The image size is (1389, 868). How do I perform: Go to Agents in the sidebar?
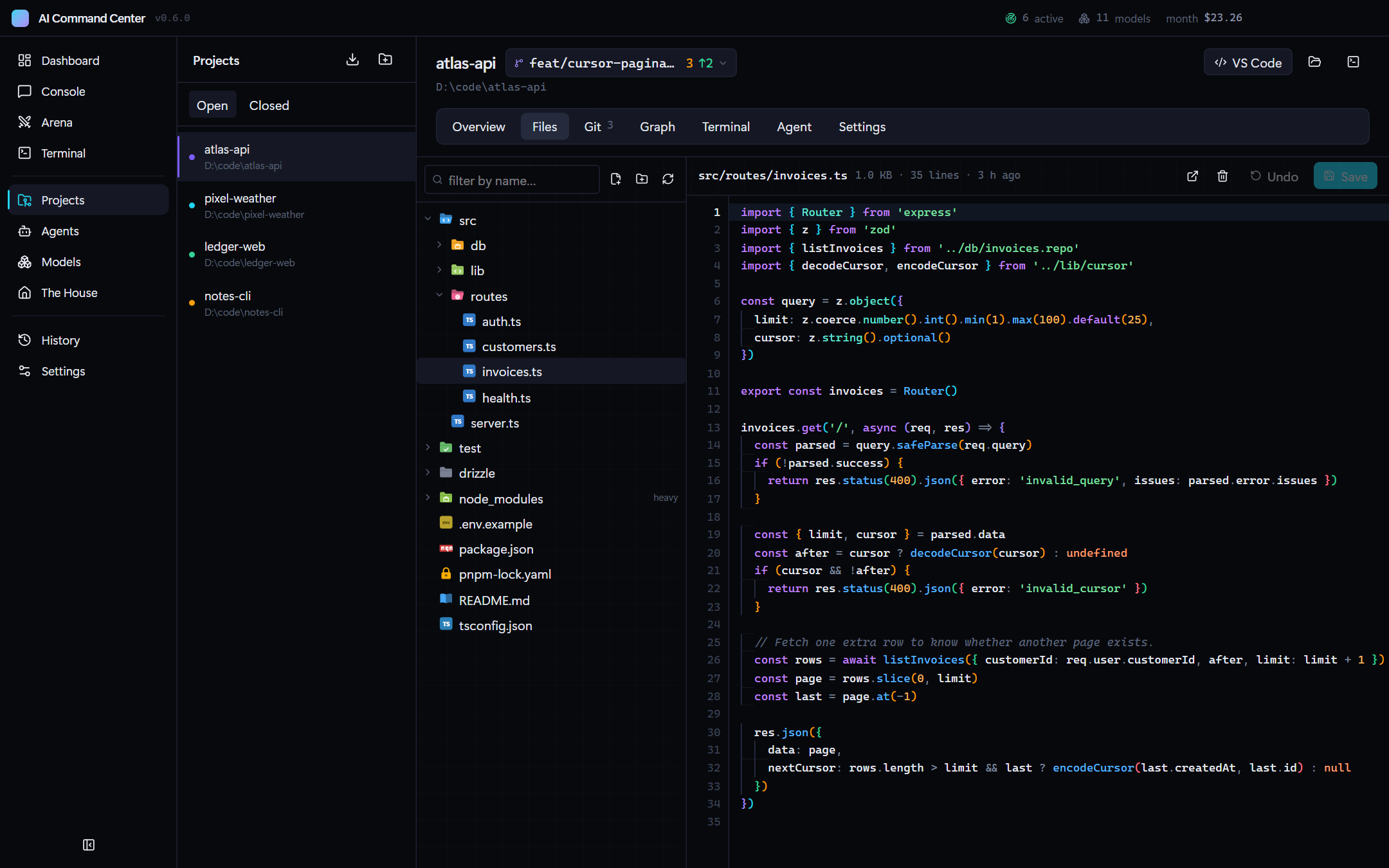[89, 231]
